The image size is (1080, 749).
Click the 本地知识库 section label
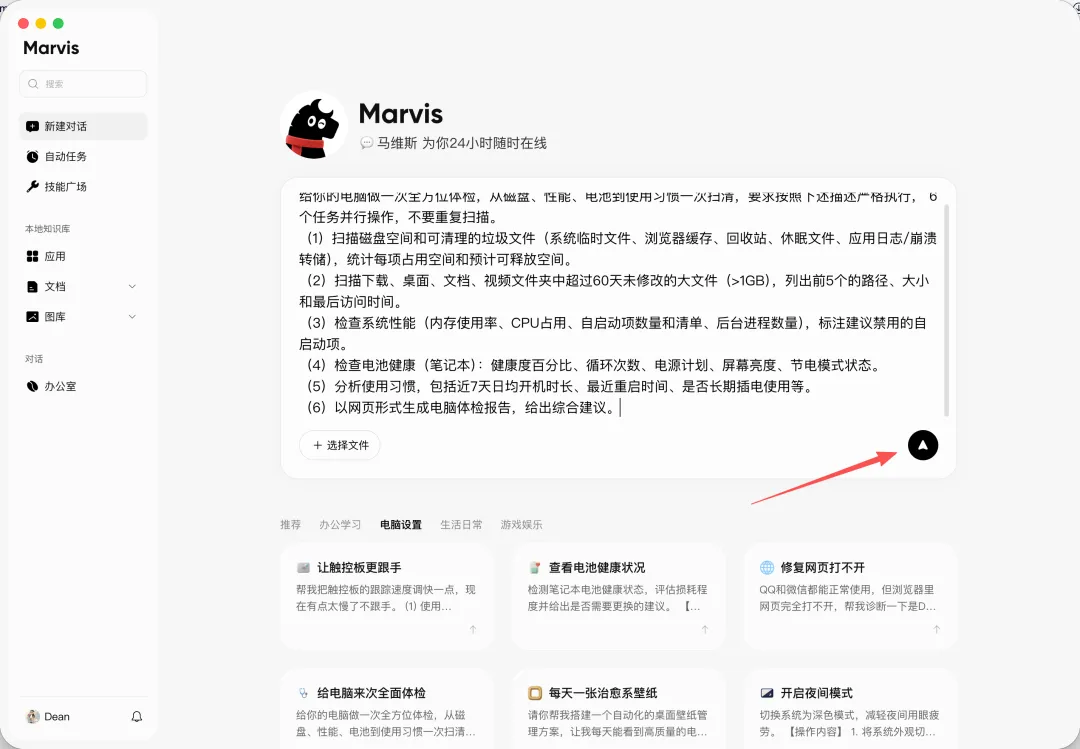(48, 229)
